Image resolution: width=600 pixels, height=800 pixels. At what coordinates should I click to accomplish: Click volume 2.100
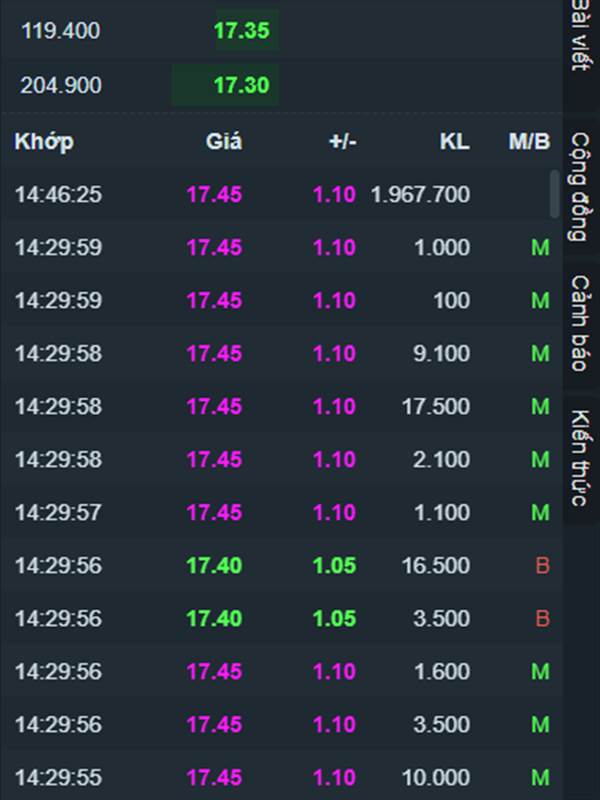(x=442, y=460)
